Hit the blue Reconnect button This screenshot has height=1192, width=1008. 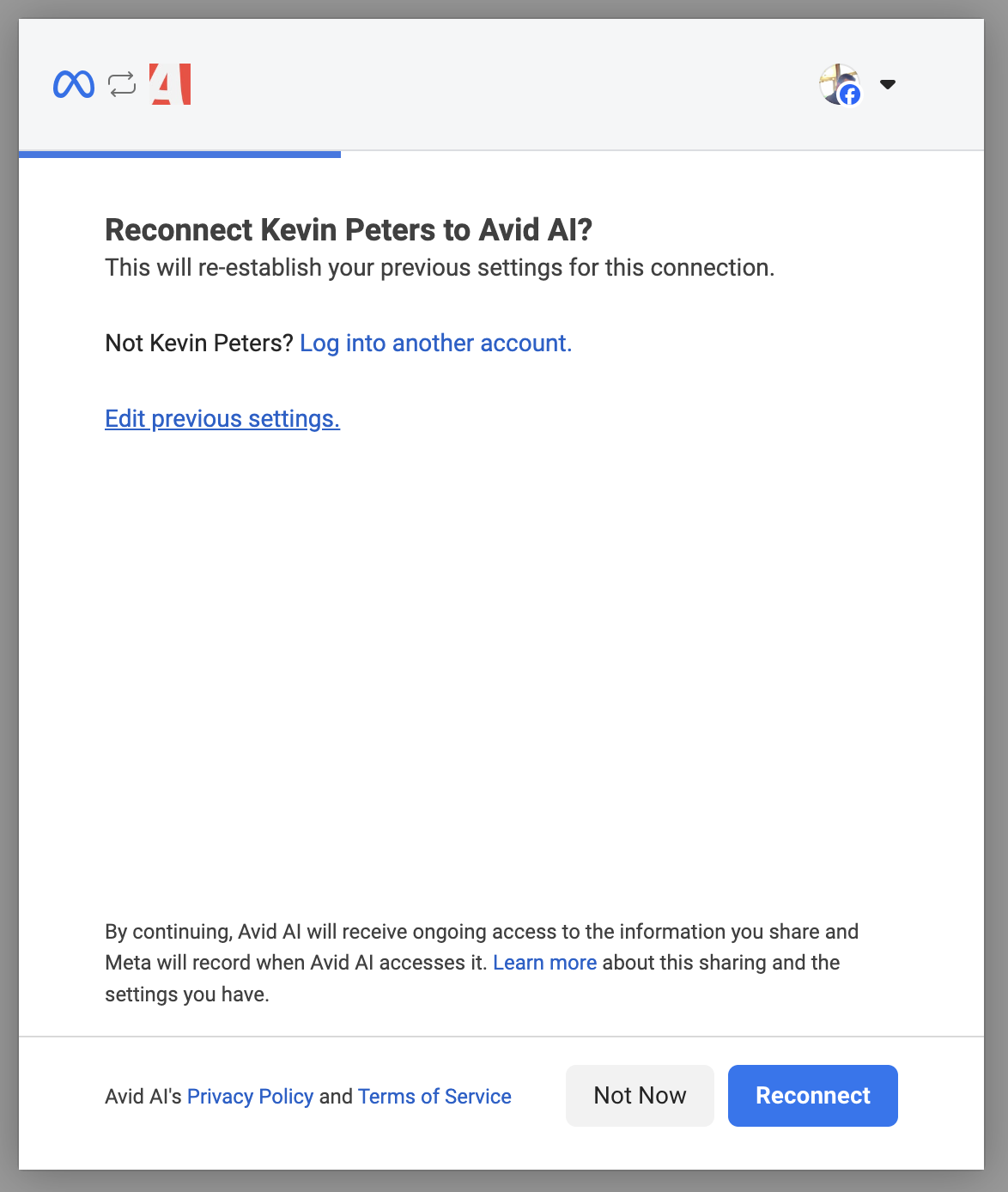point(812,1096)
